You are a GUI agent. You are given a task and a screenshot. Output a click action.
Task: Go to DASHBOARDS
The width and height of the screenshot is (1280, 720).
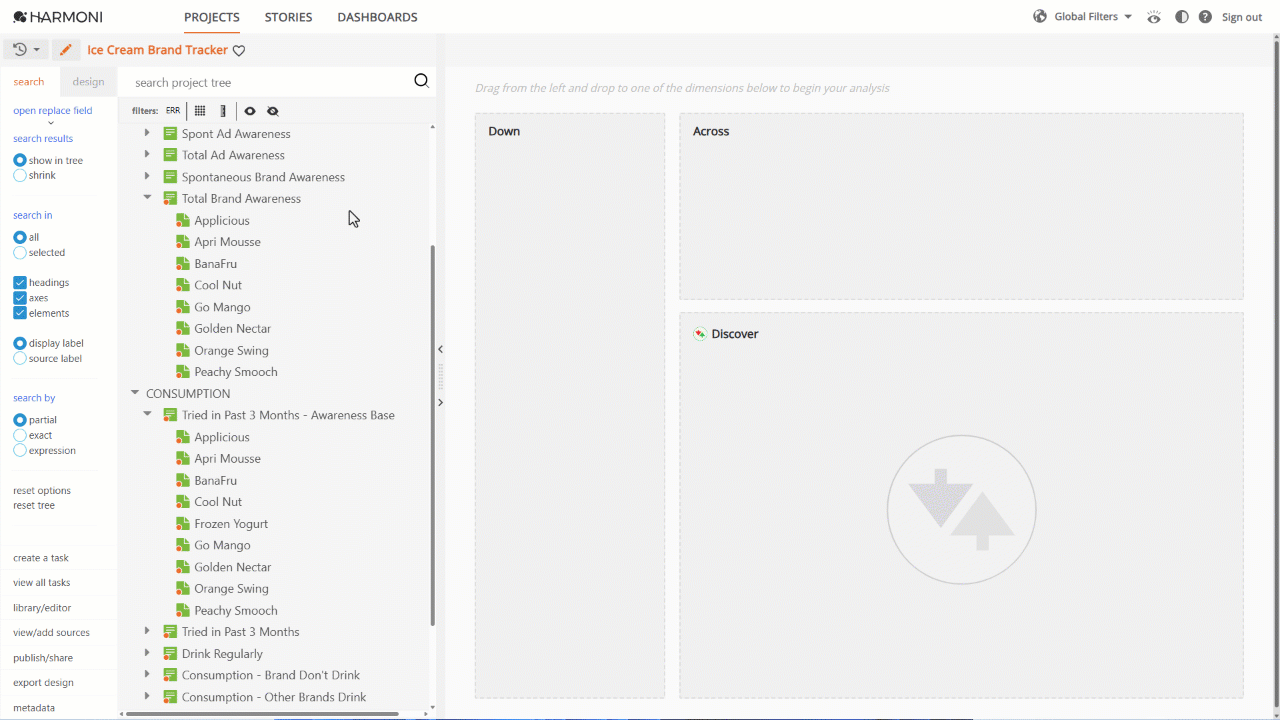pyautogui.click(x=377, y=17)
